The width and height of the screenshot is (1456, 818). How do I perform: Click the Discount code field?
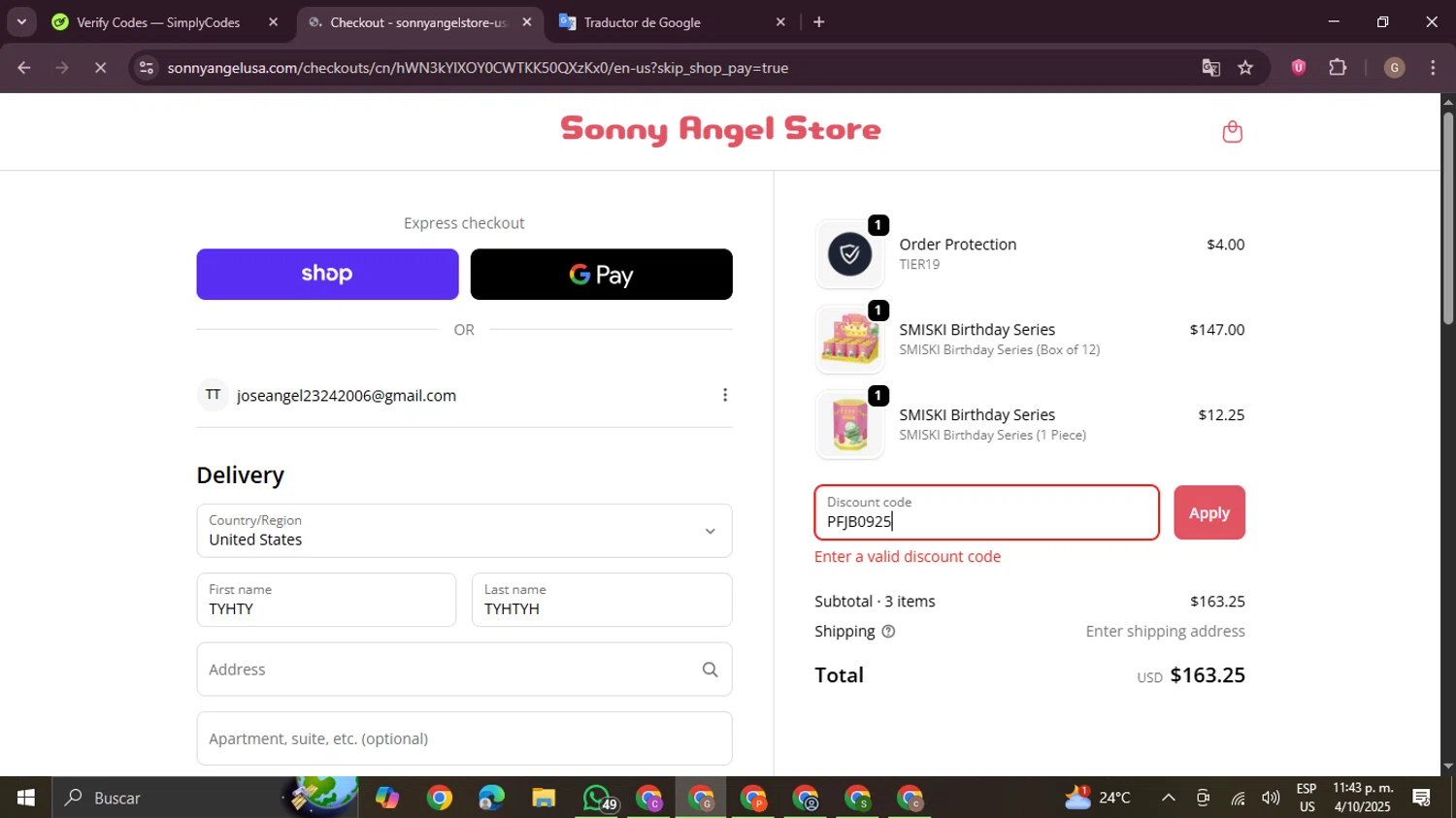coord(986,512)
